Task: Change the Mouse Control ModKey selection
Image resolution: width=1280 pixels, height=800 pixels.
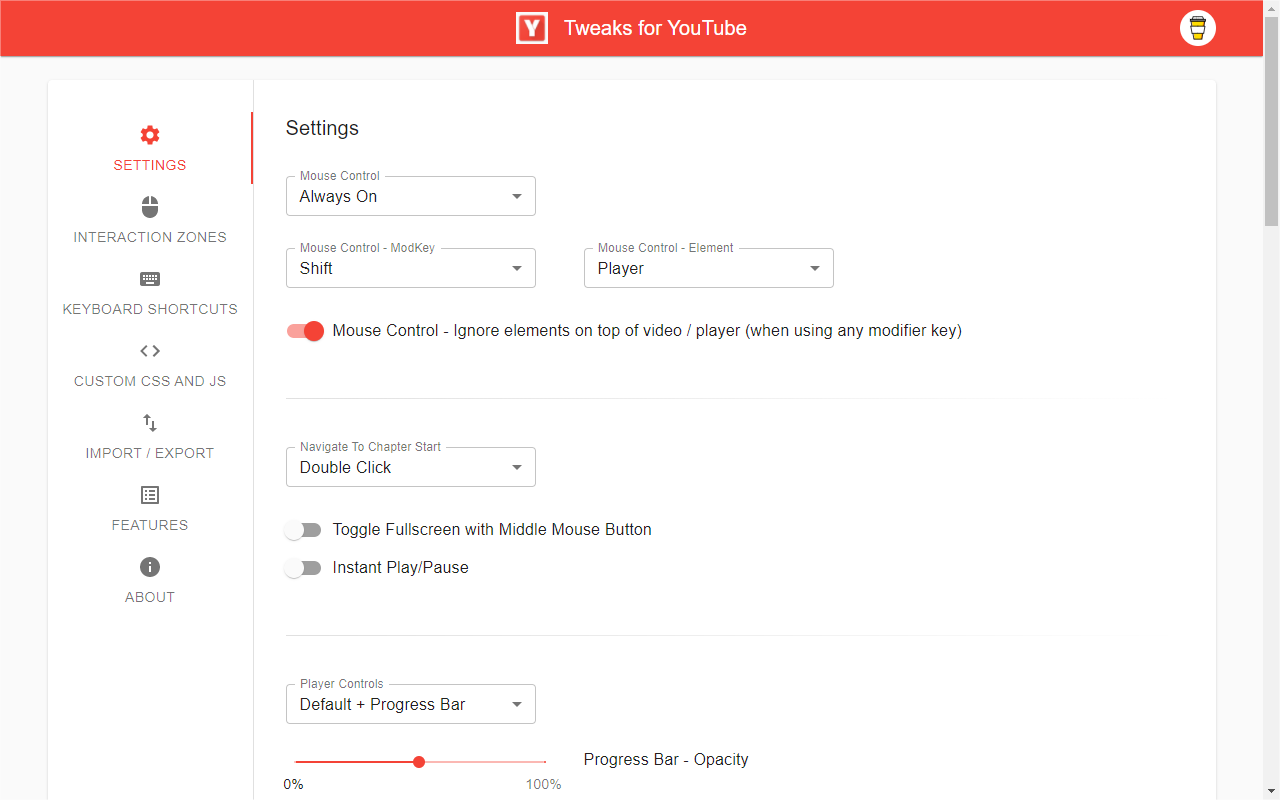Action: (x=410, y=267)
